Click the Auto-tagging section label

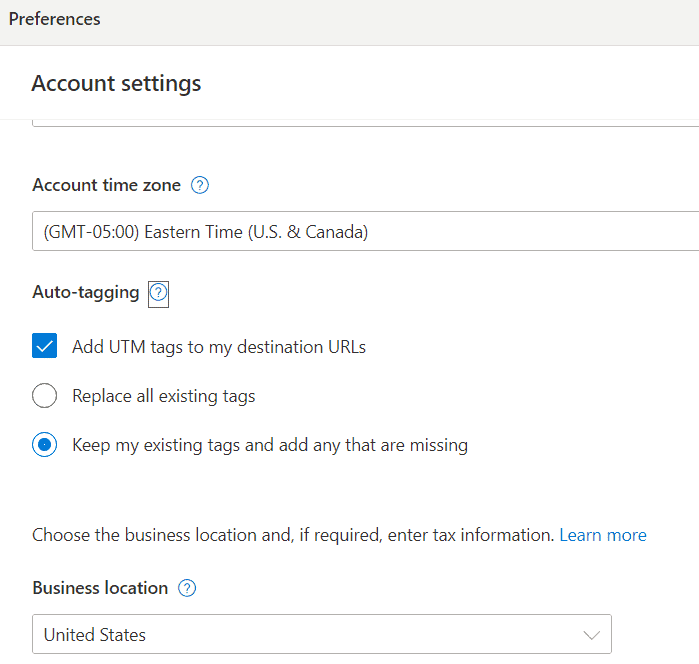pos(86,293)
